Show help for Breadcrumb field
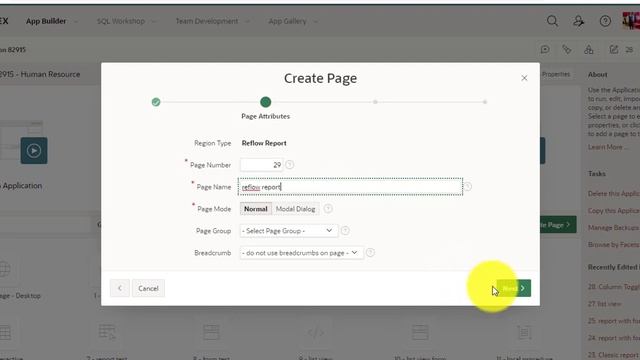Viewport: 640px width, 360px height. point(370,253)
